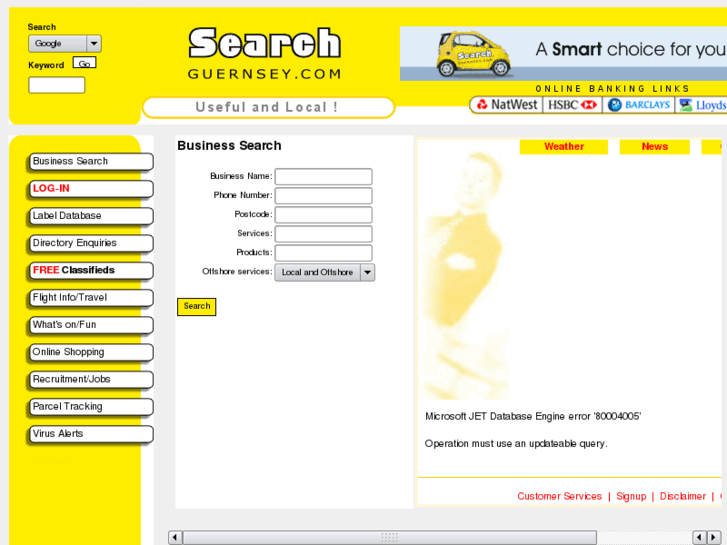The height and width of the screenshot is (545, 727).
Task: Switch to the Weather tab
Action: coord(564,147)
